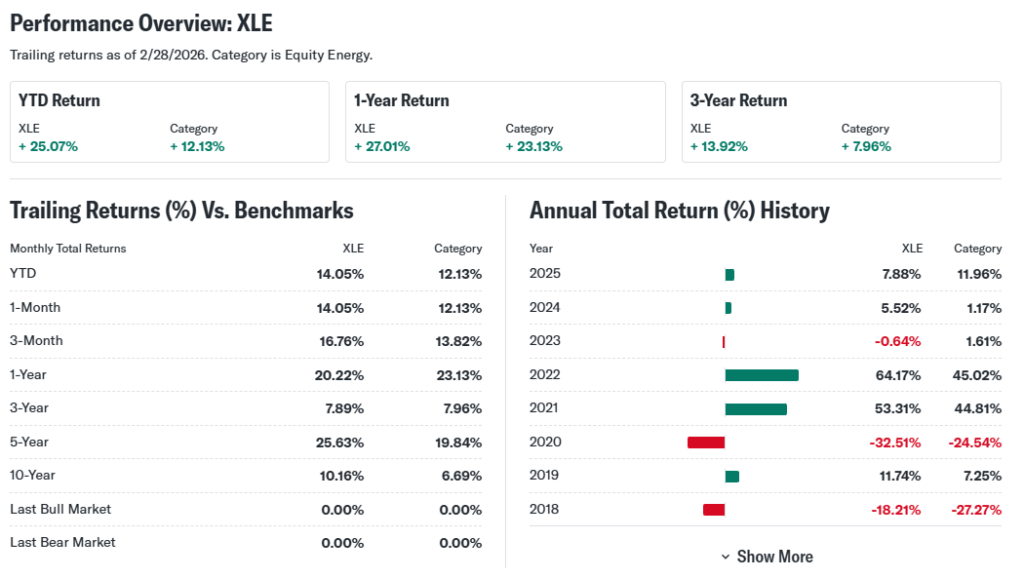Click the chevron icon beside Show More
Screen dimensions: 1024x578
tap(725, 557)
